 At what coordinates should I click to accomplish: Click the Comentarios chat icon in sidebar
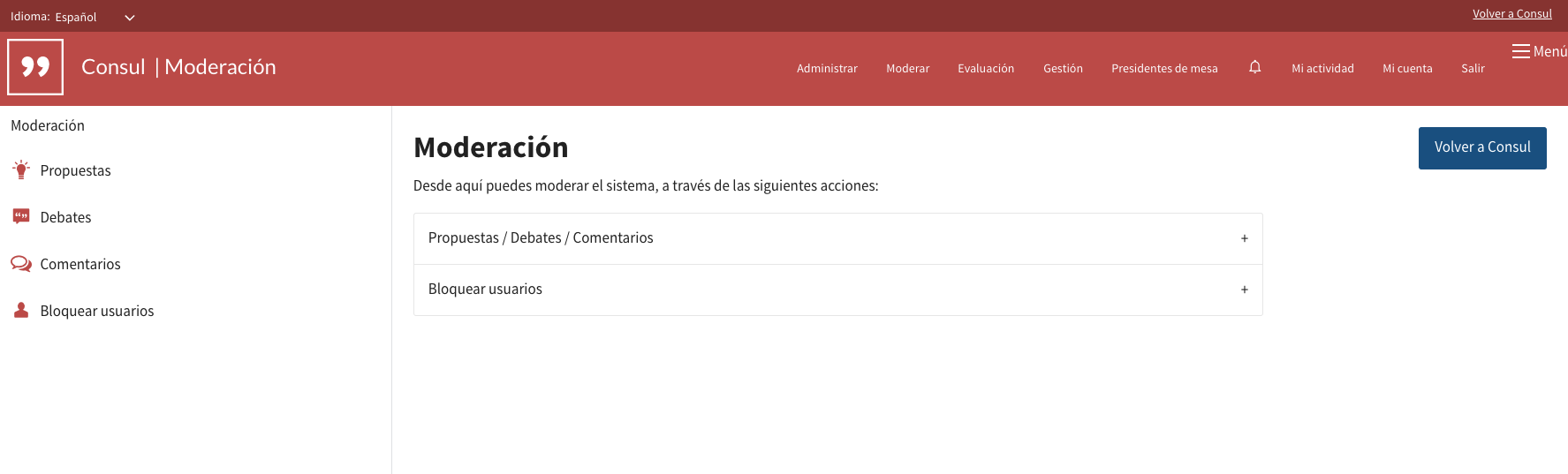tap(21, 264)
